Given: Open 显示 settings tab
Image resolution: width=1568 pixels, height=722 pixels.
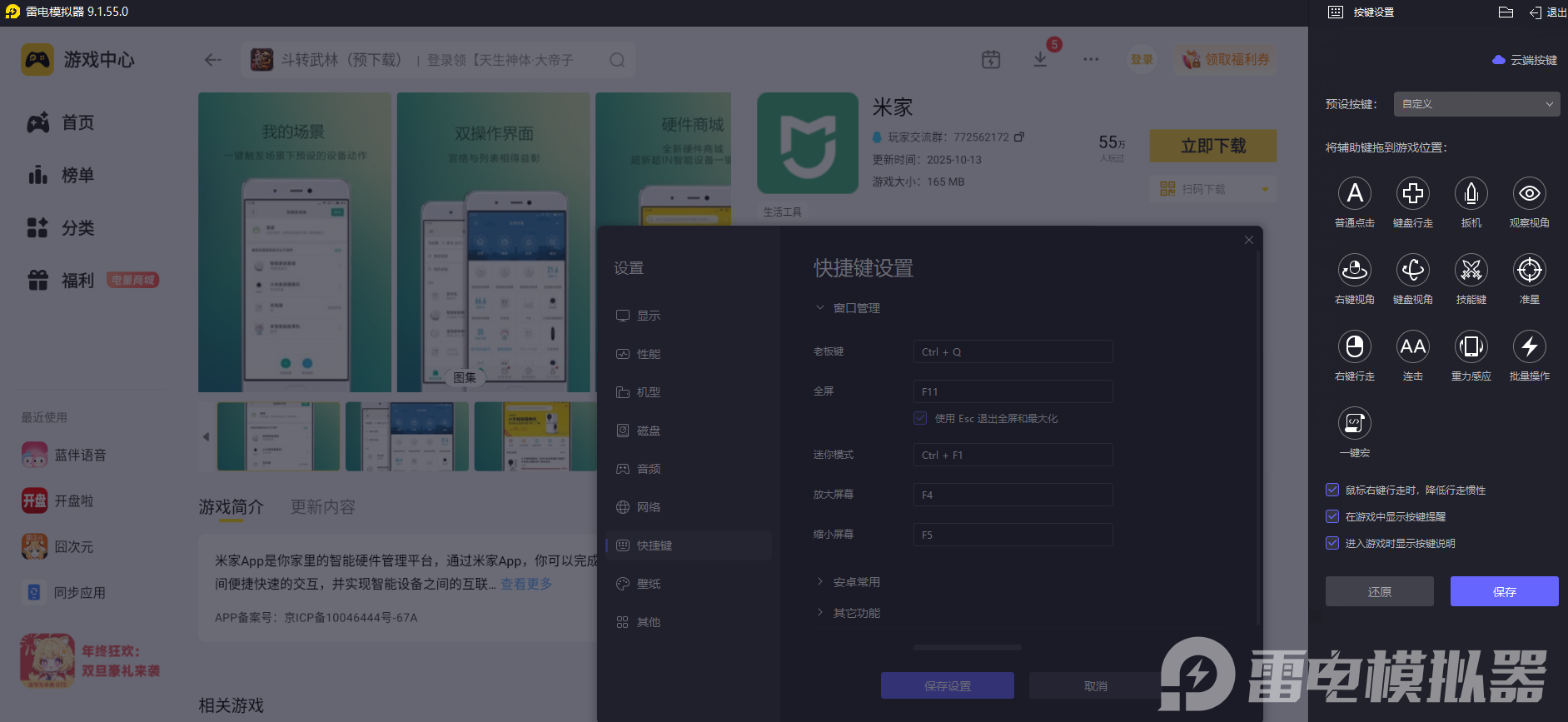Looking at the screenshot, I should point(689,316).
